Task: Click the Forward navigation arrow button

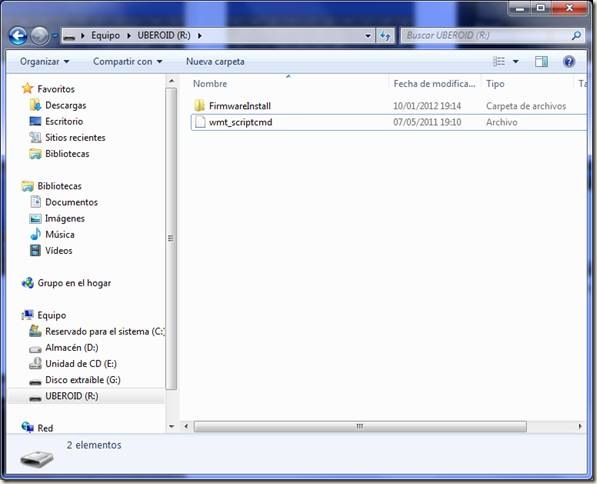Action: point(39,36)
